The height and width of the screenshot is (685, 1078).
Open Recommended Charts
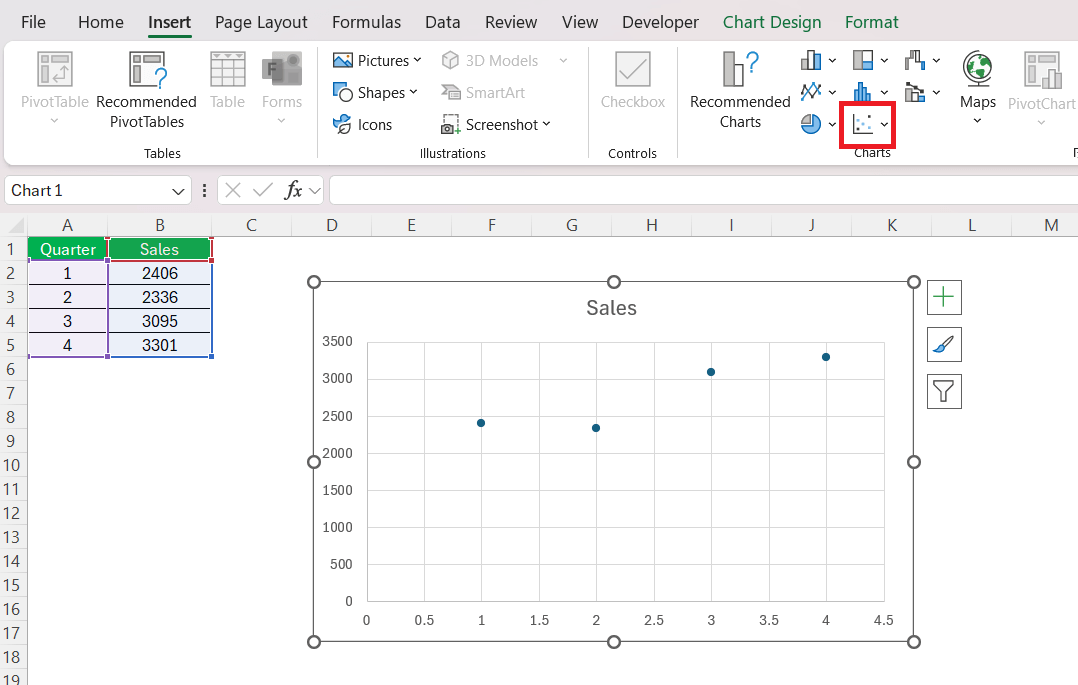(740, 89)
